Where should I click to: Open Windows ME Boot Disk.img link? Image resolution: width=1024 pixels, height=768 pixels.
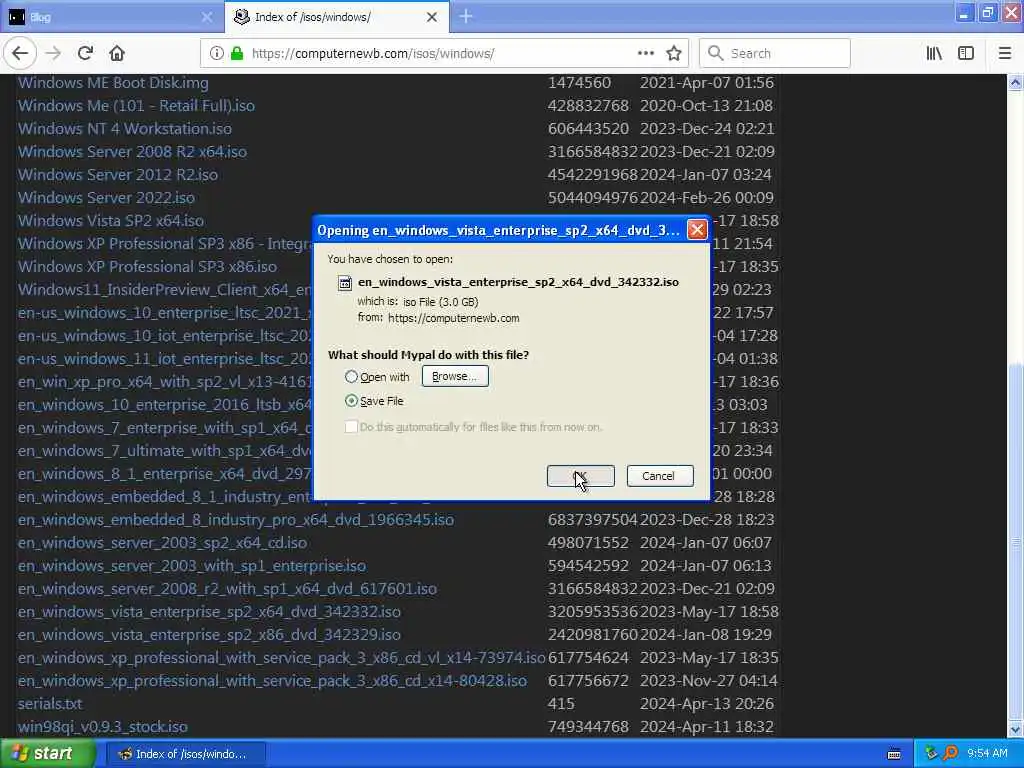click(114, 83)
